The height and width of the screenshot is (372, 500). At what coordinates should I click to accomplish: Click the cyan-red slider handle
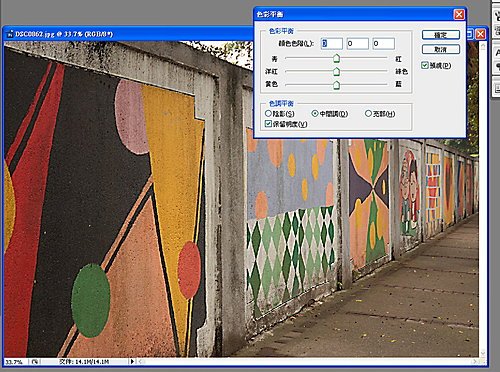click(336, 59)
